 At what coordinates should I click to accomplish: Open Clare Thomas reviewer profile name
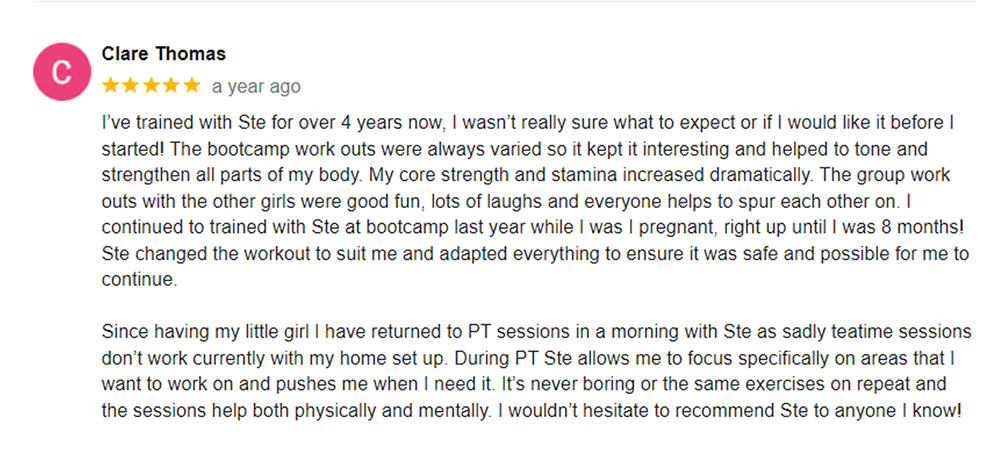pyautogui.click(x=164, y=54)
